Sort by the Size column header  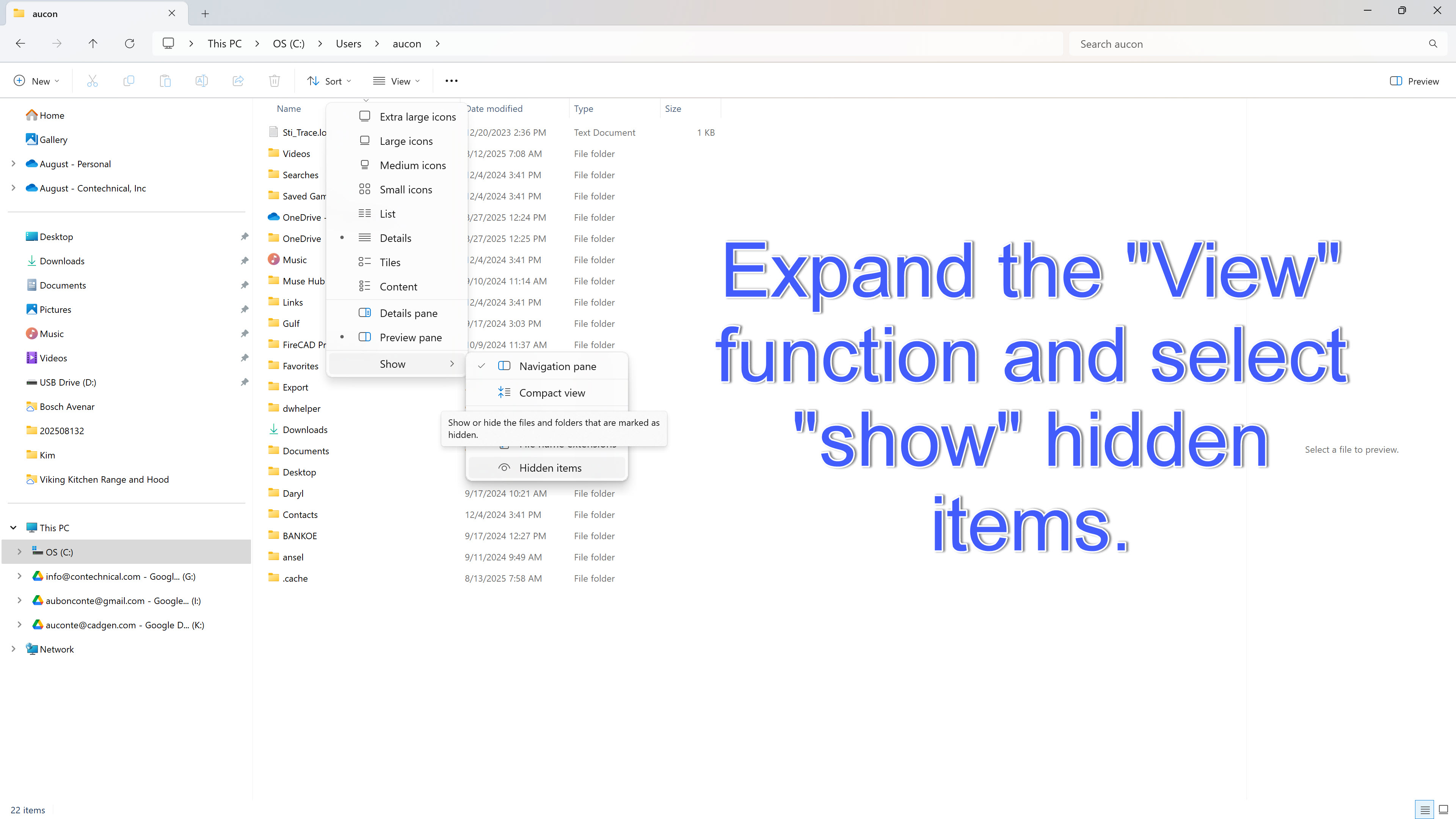(x=690, y=108)
